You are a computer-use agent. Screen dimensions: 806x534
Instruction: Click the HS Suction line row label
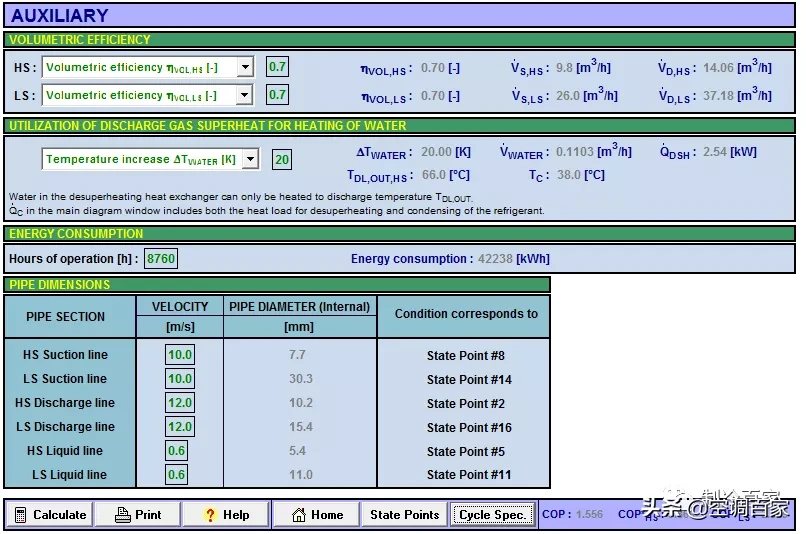pyautogui.click(x=65, y=355)
